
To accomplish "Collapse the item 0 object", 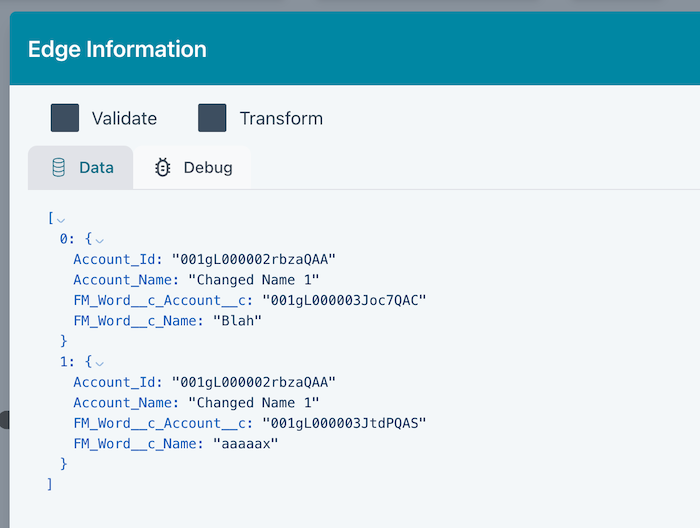I will pos(99,240).
